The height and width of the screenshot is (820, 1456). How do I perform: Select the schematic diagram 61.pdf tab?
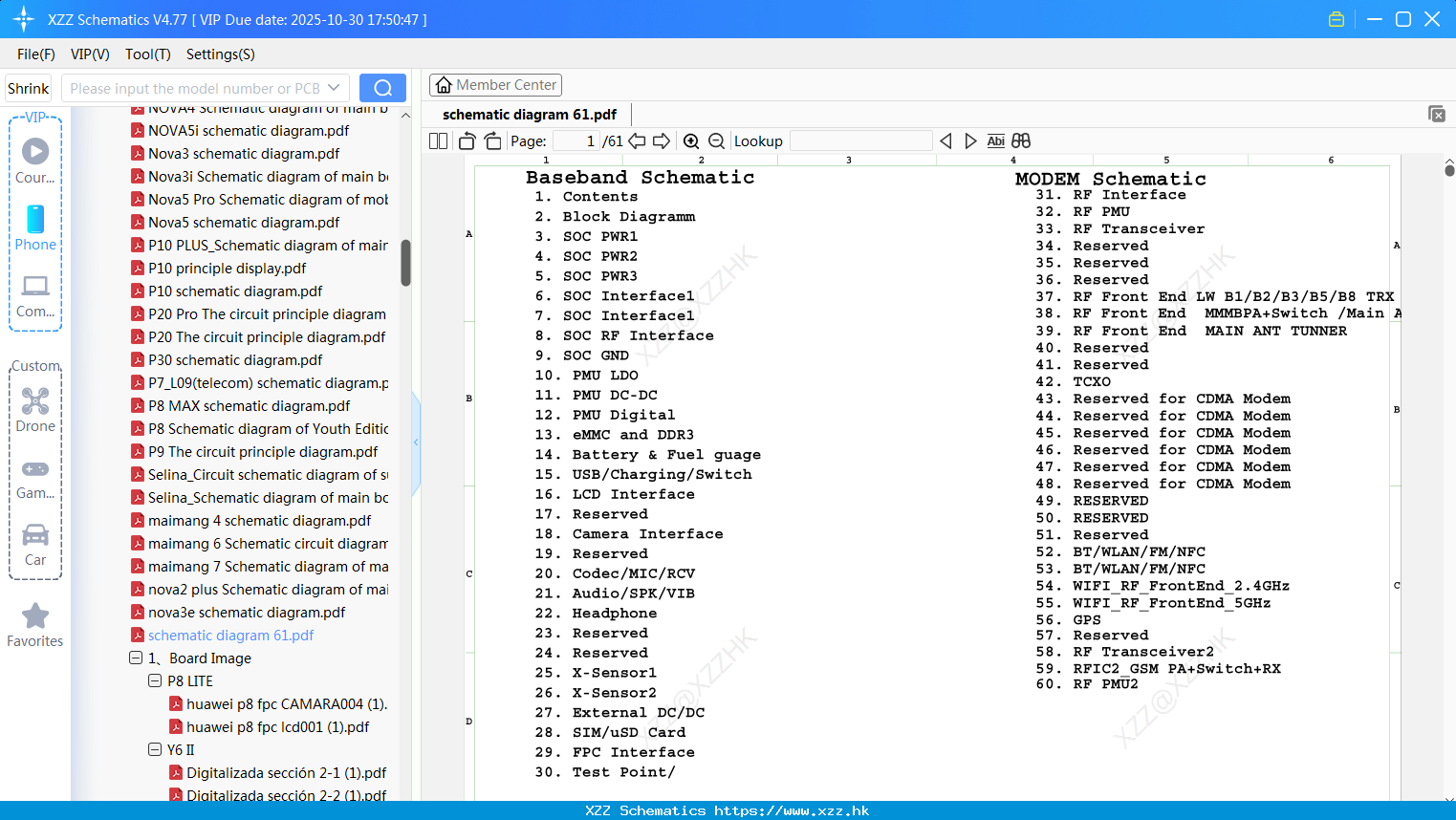tap(530, 114)
